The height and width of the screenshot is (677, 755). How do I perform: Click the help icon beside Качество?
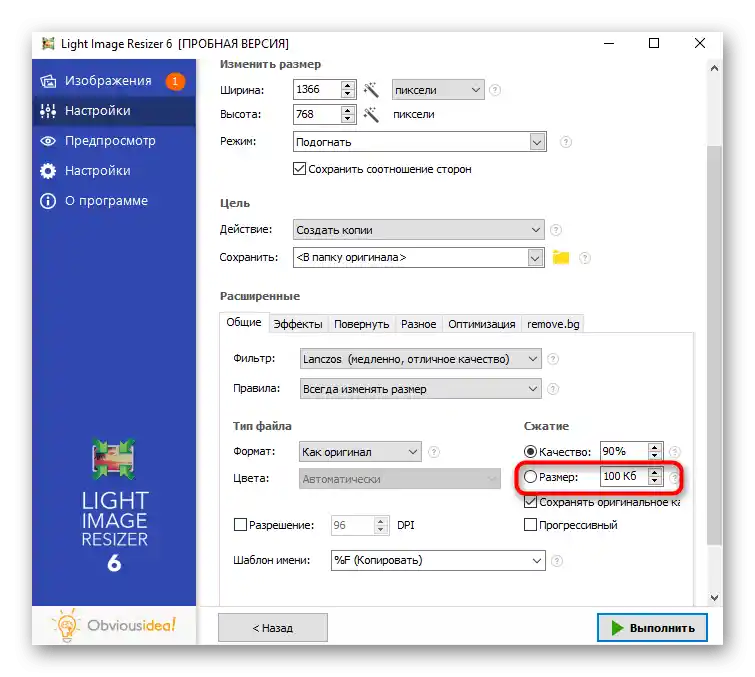tap(675, 452)
